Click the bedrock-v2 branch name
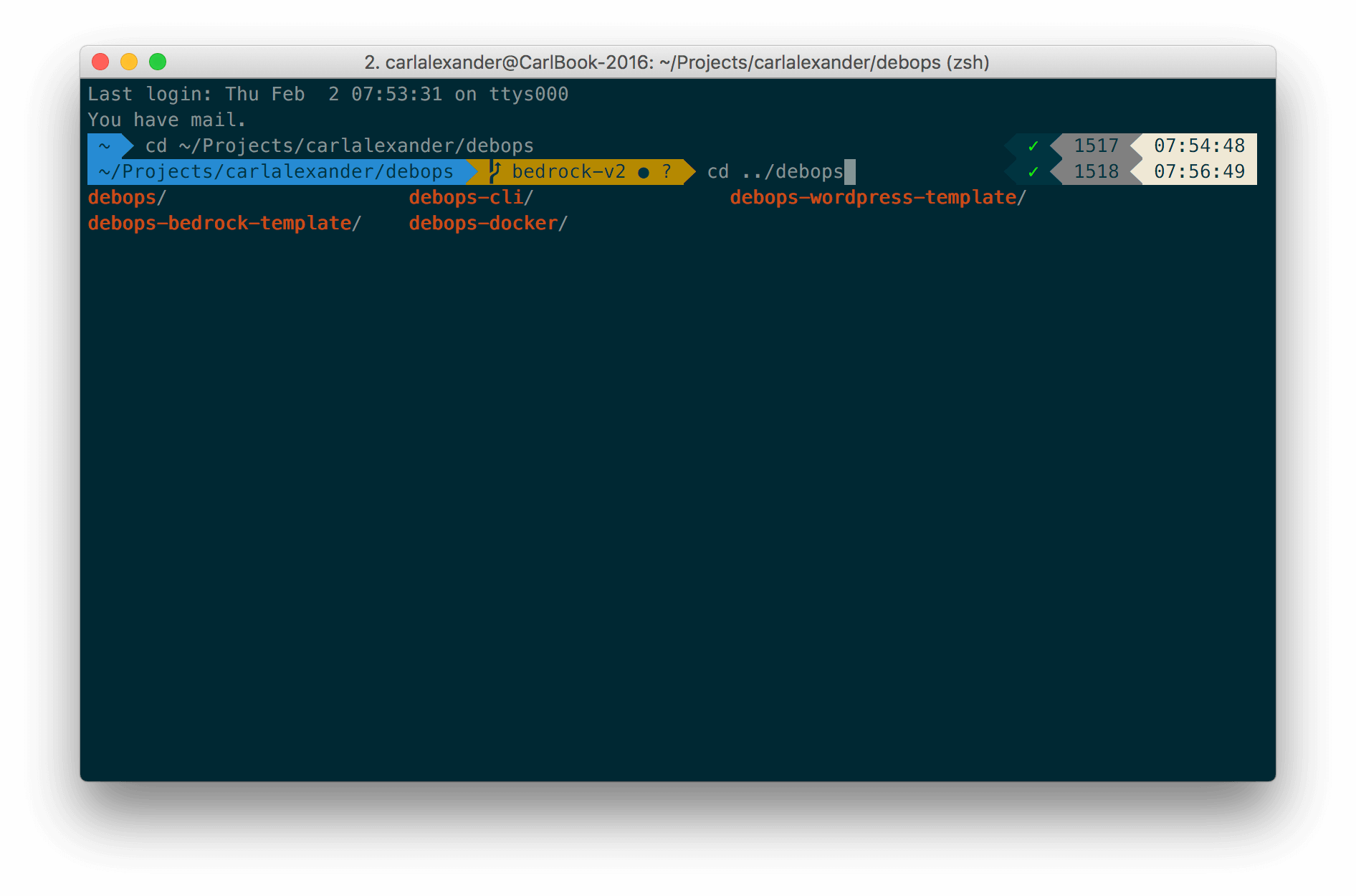1356x896 pixels. pos(568,172)
